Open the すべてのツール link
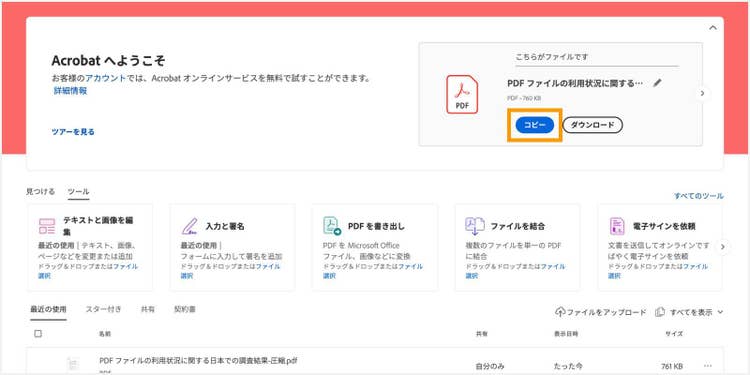The image size is (750, 375). click(699, 196)
